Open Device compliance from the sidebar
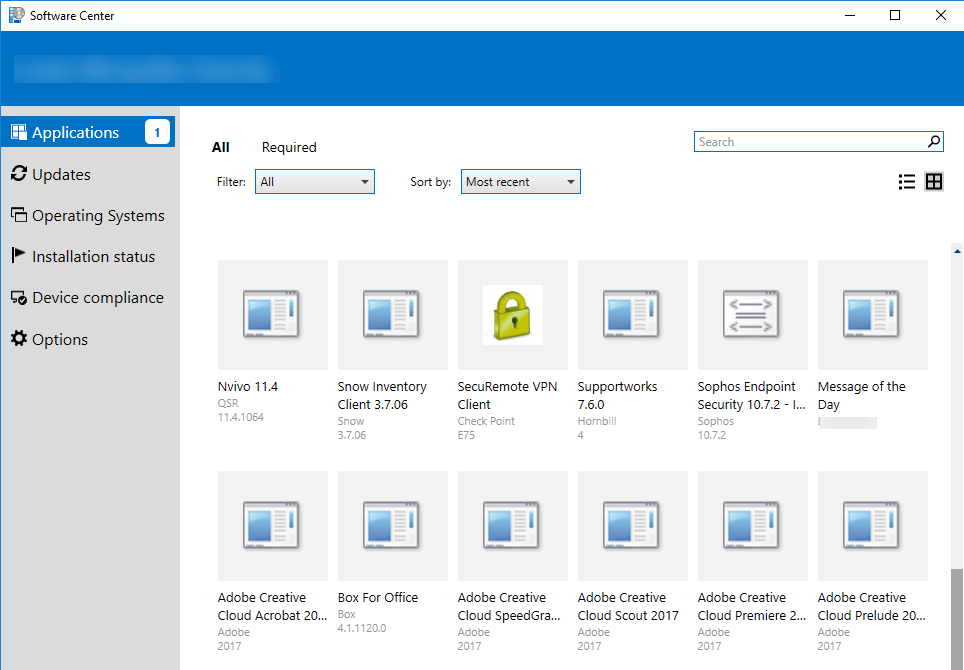 94,297
